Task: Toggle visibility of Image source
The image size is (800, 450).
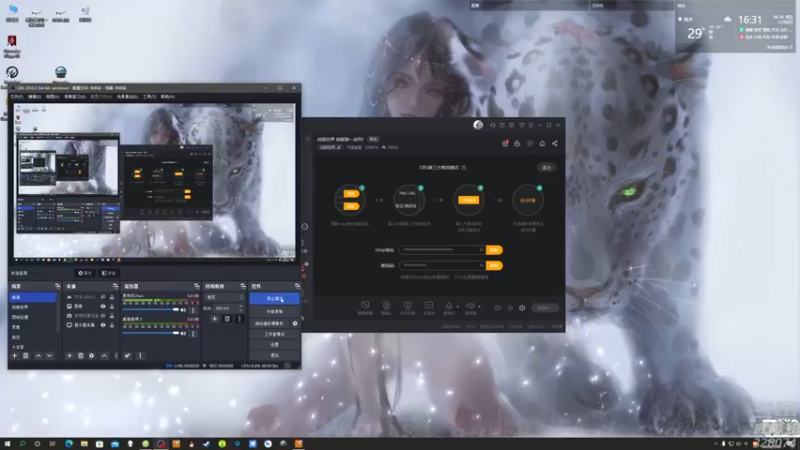Action: (103, 306)
